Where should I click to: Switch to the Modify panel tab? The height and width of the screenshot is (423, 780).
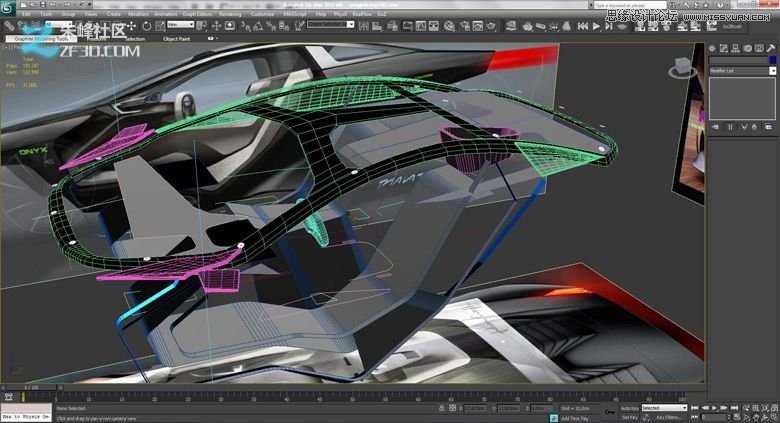tap(722, 46)
